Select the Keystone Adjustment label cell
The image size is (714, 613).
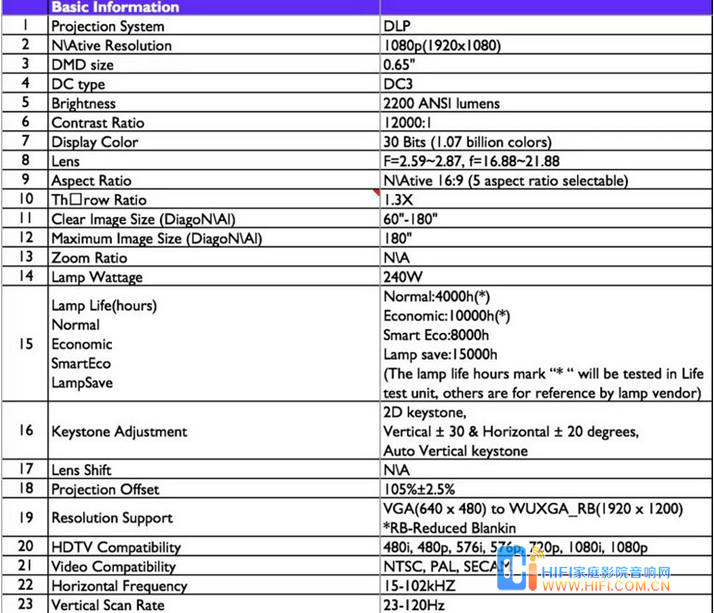119,431
